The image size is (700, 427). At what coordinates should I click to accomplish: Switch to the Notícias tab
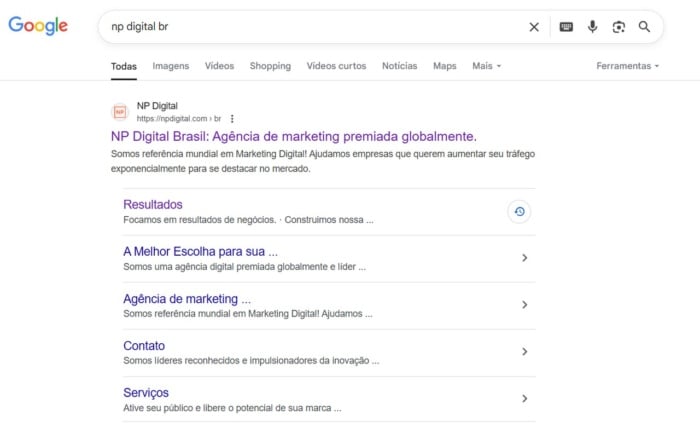pos(400,66)
